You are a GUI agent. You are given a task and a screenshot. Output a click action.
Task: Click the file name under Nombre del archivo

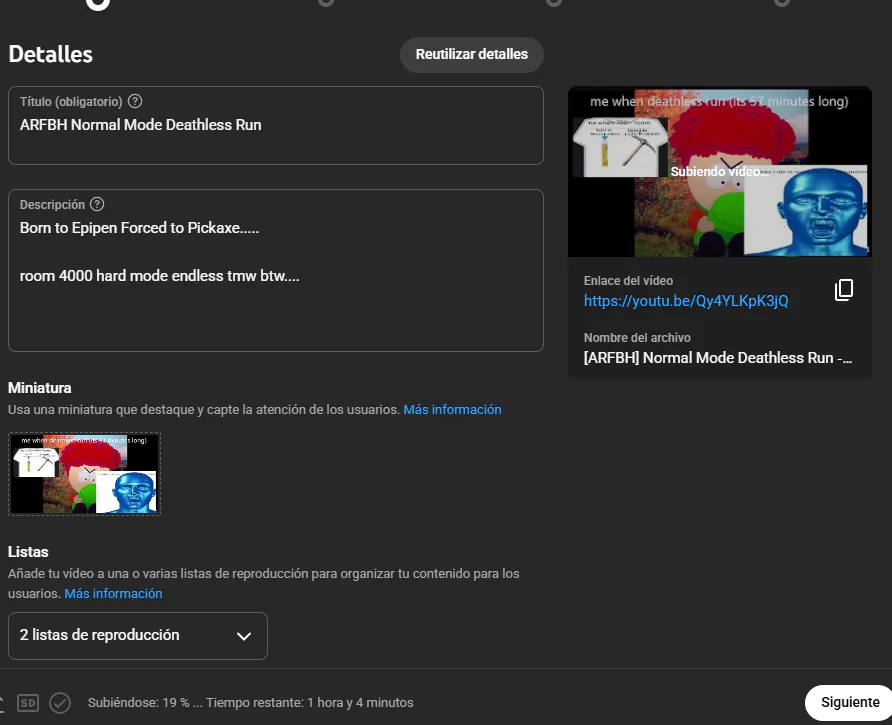717,358
